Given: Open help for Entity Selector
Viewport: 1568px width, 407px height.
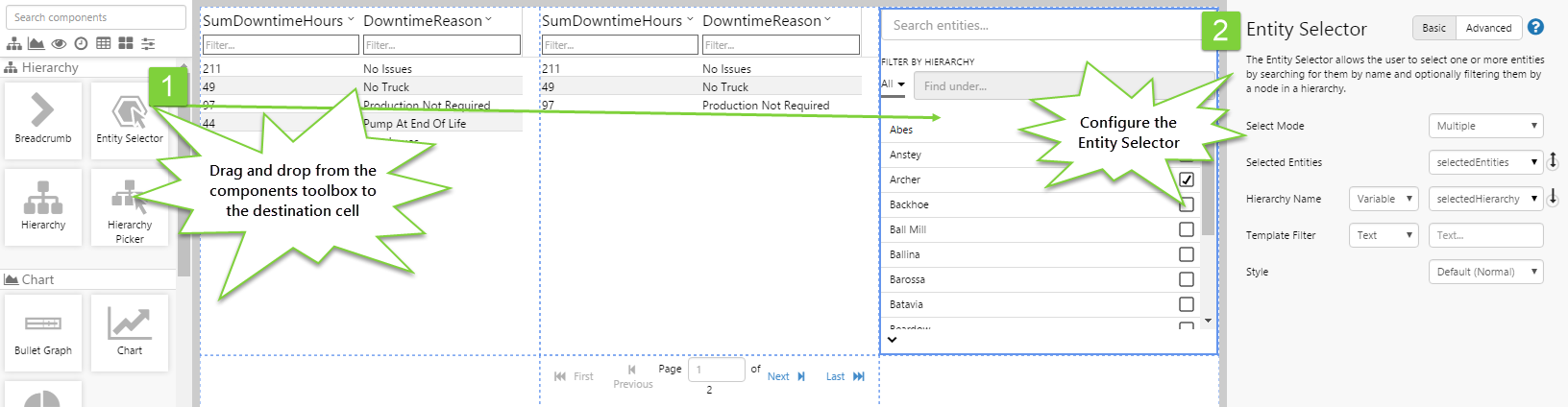Looking at the screenshot, I should (1535, 27).
